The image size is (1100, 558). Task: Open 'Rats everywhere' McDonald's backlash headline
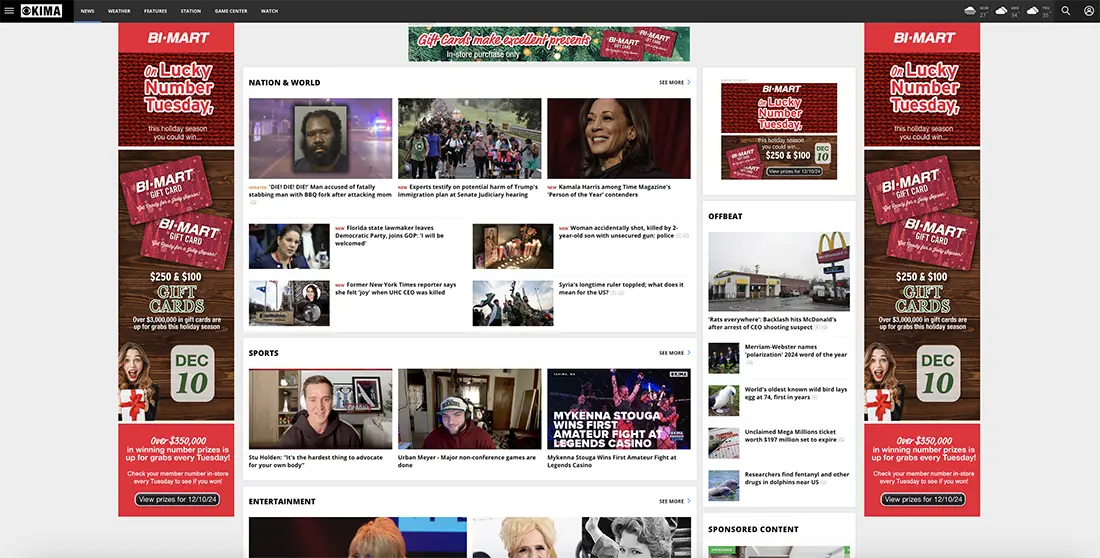[x=772, y=323]
